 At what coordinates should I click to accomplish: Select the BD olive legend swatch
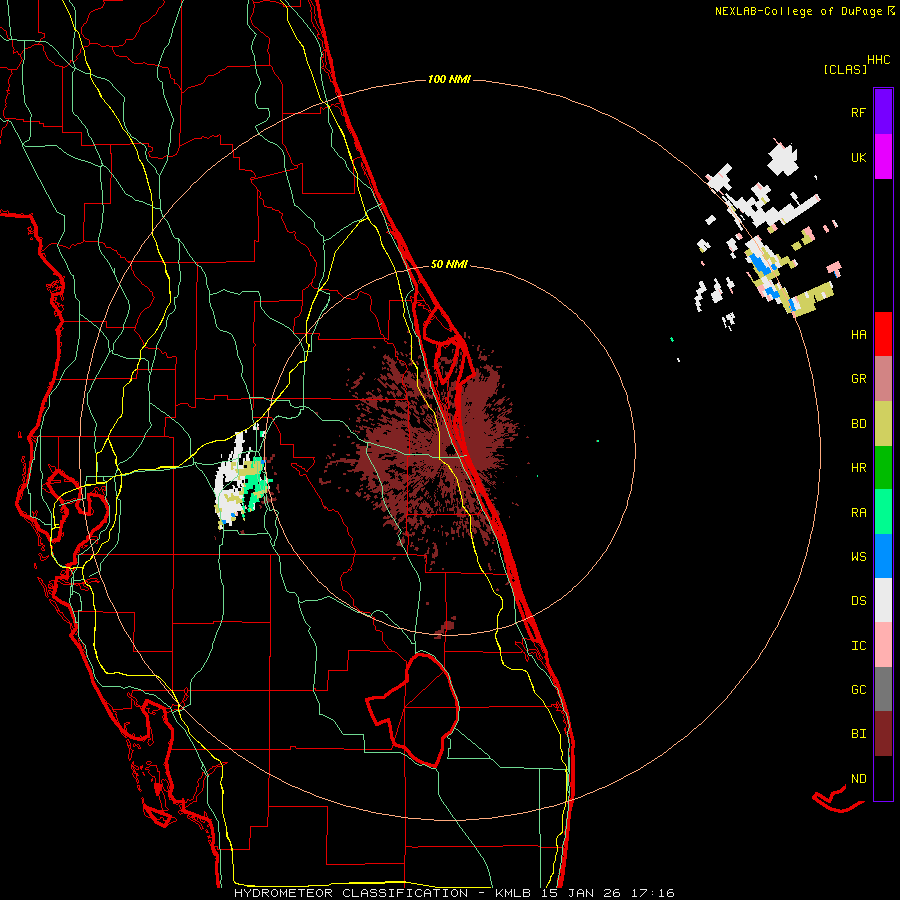883,424
